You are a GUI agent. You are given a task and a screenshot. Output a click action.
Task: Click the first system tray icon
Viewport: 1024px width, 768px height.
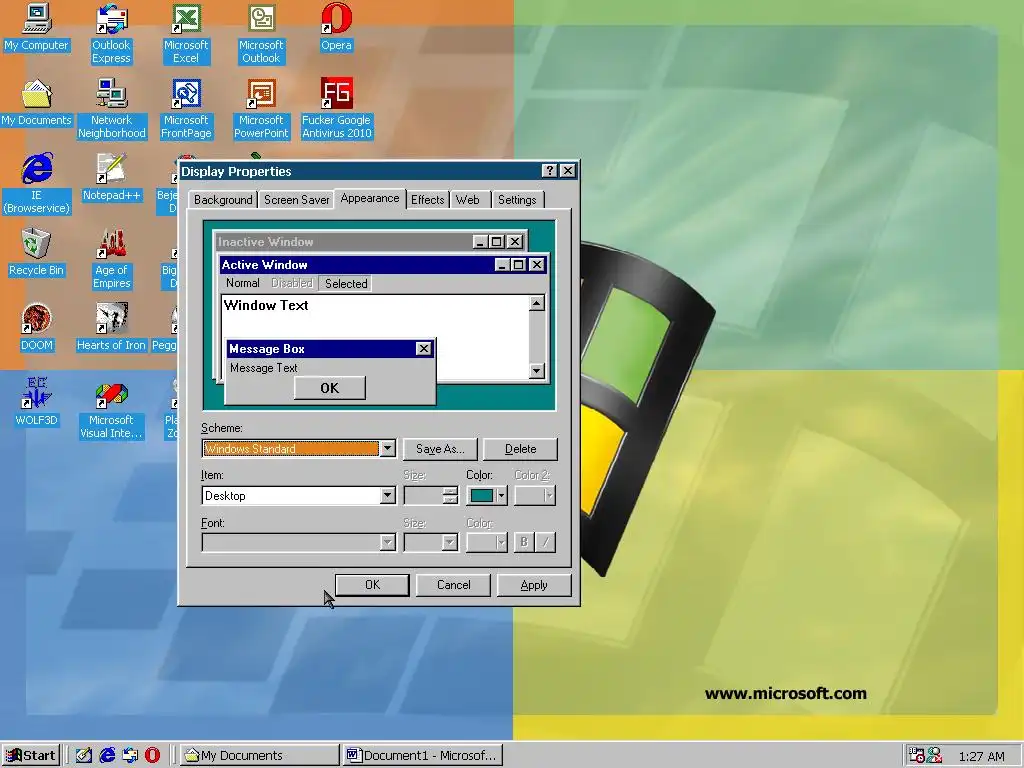(x=917, y=756)
